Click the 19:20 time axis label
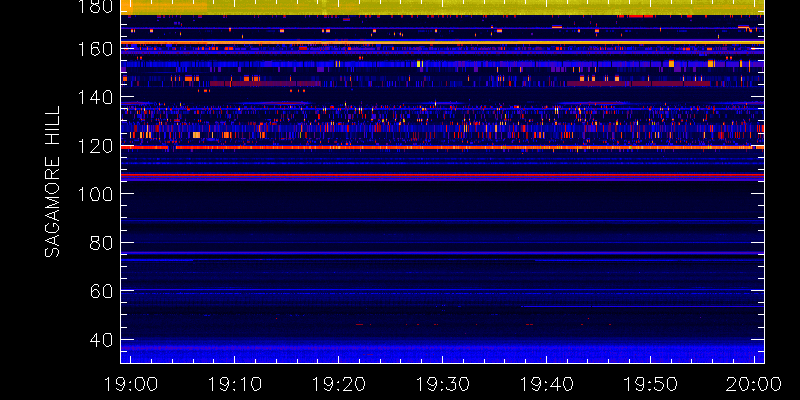 coord(338,383)
